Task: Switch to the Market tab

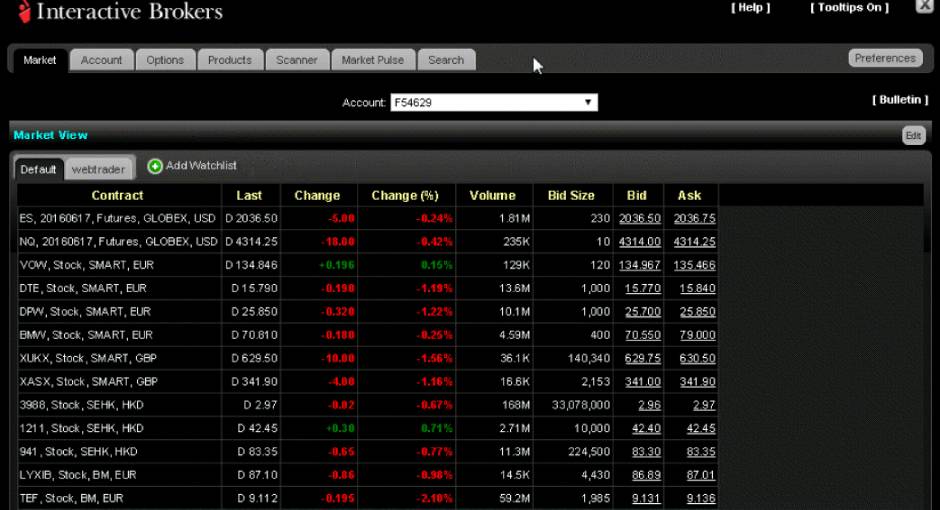Action: coord(40,60)
